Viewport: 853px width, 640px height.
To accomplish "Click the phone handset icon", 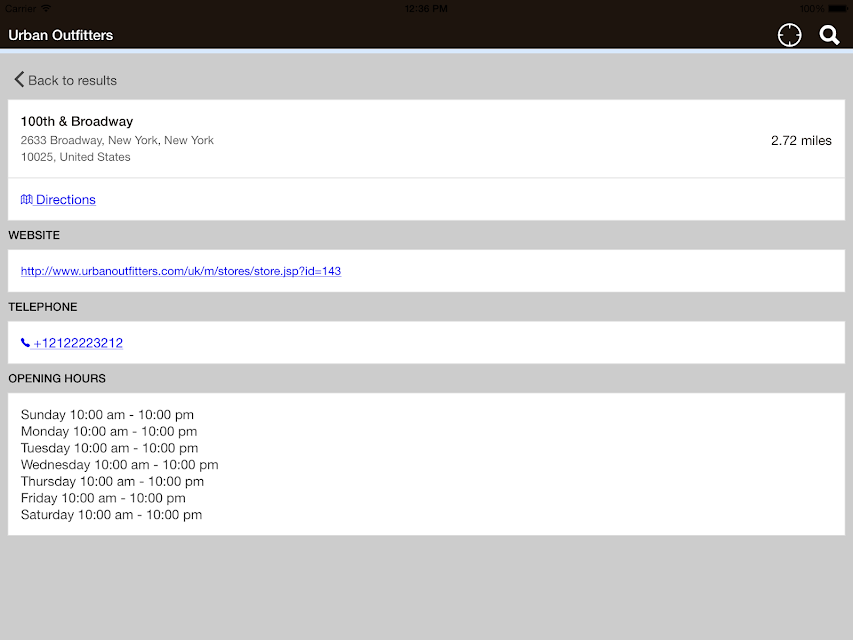I will pos(25,342).
